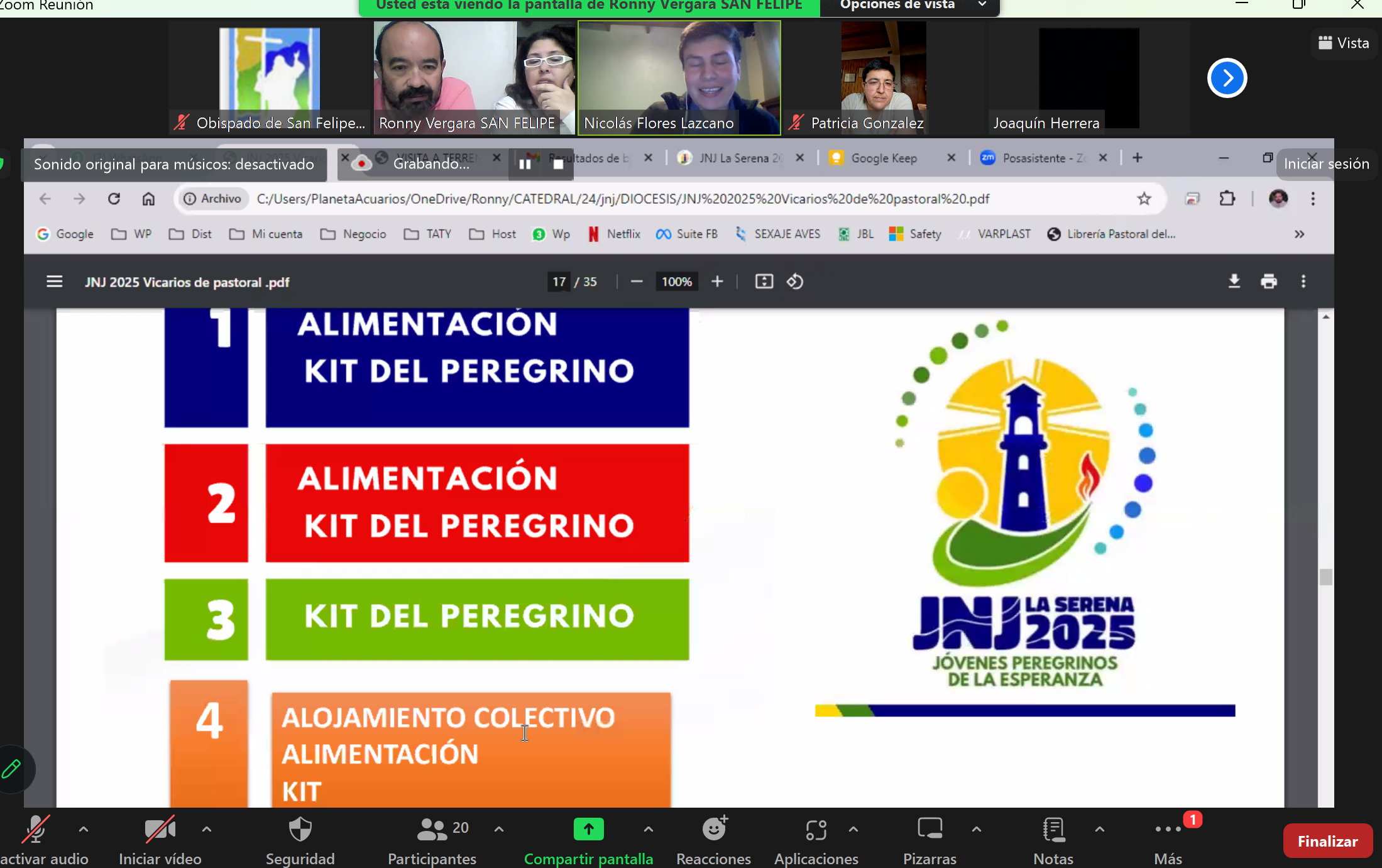Select Patricia Gonzalez video thumbnail
This screenshot has width=1382, height=868.
click(884, 78)
